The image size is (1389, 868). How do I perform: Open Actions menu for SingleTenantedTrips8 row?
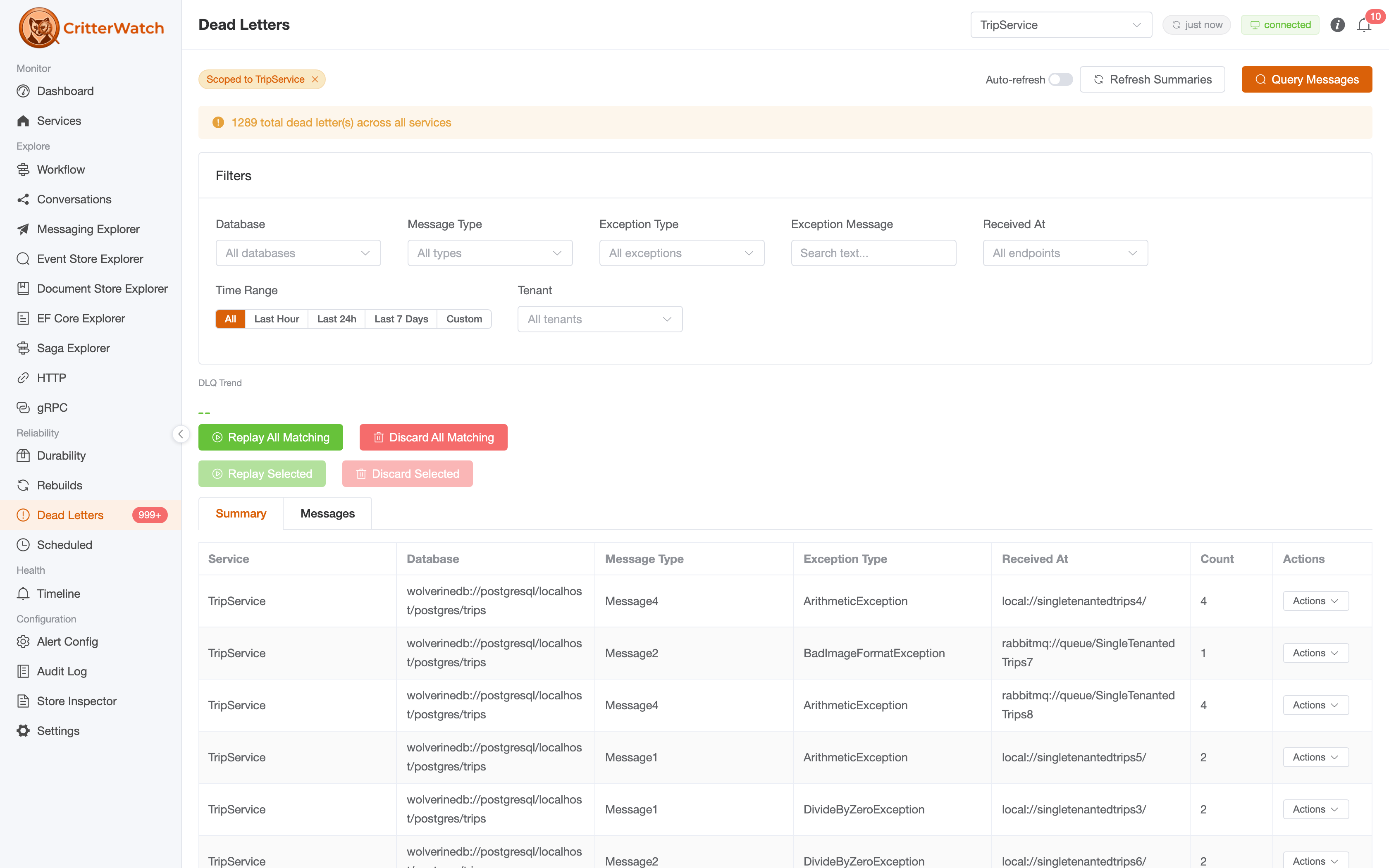(x=1315, y=706)
